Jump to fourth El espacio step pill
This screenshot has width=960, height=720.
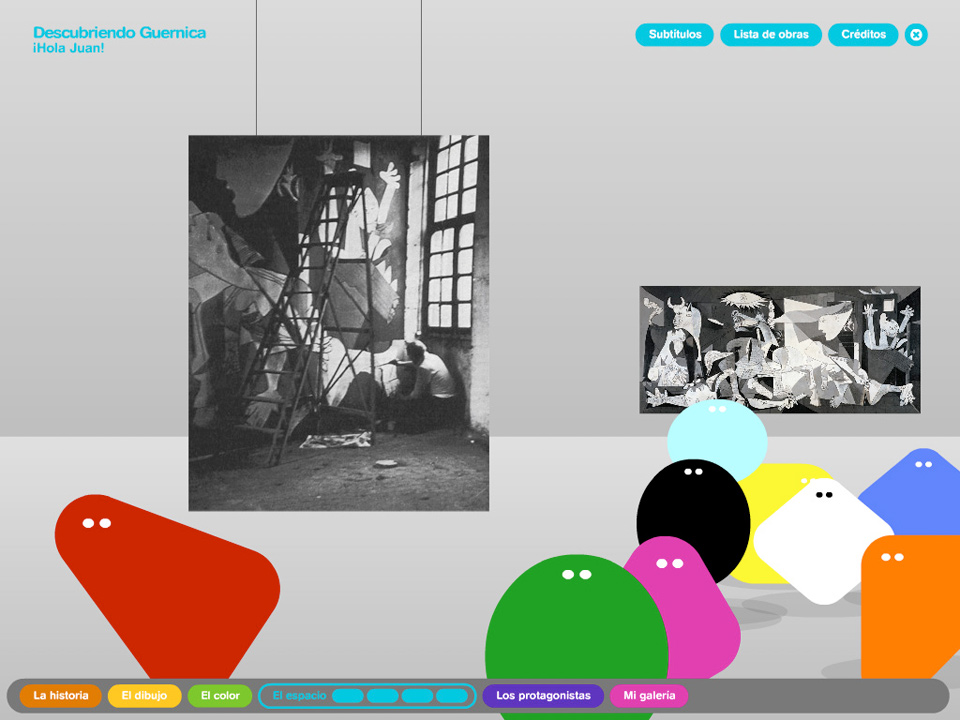click(452, 696)
